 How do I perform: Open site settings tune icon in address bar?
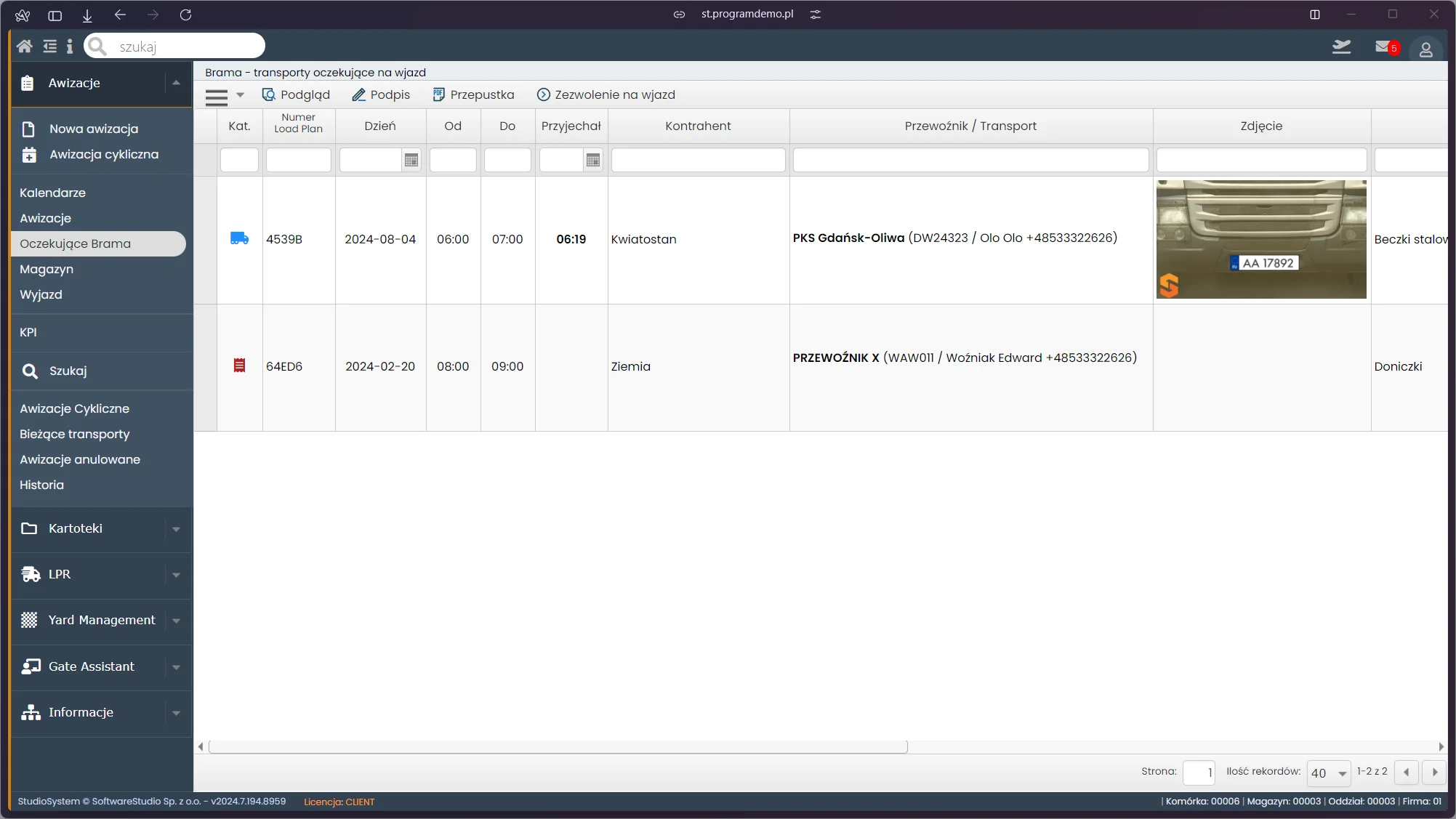(816, 15)
